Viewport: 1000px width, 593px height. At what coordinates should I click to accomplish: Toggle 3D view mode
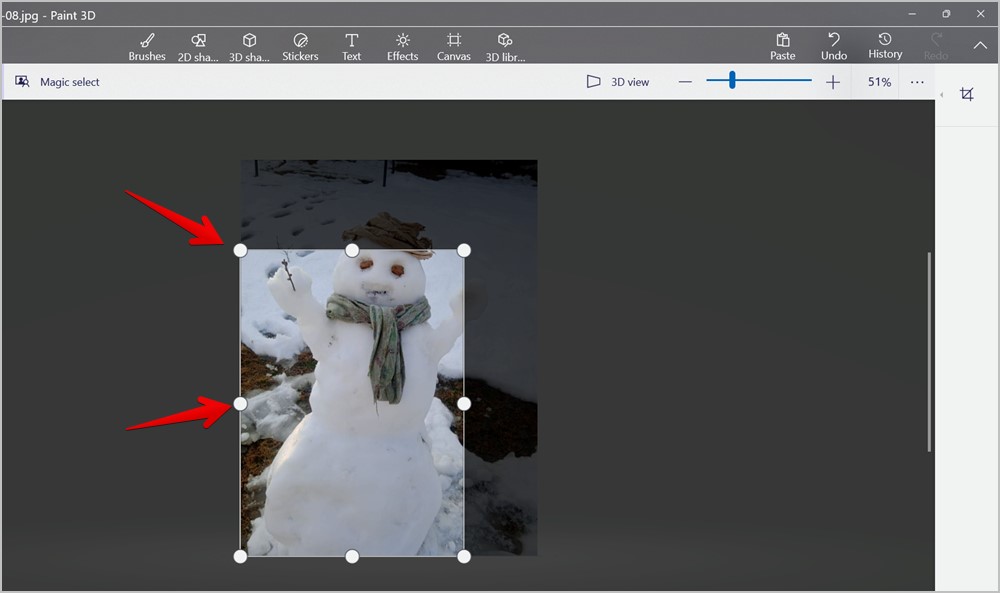click(x=617, y=82)
